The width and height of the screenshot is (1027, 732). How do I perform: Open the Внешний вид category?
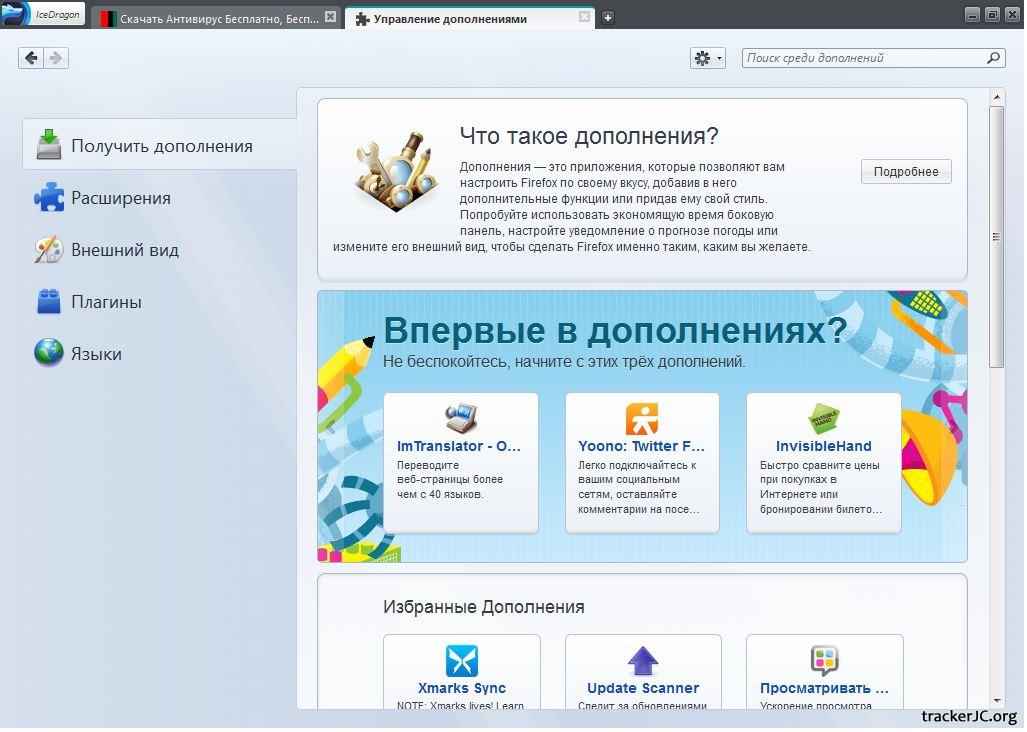pos(124,250)
